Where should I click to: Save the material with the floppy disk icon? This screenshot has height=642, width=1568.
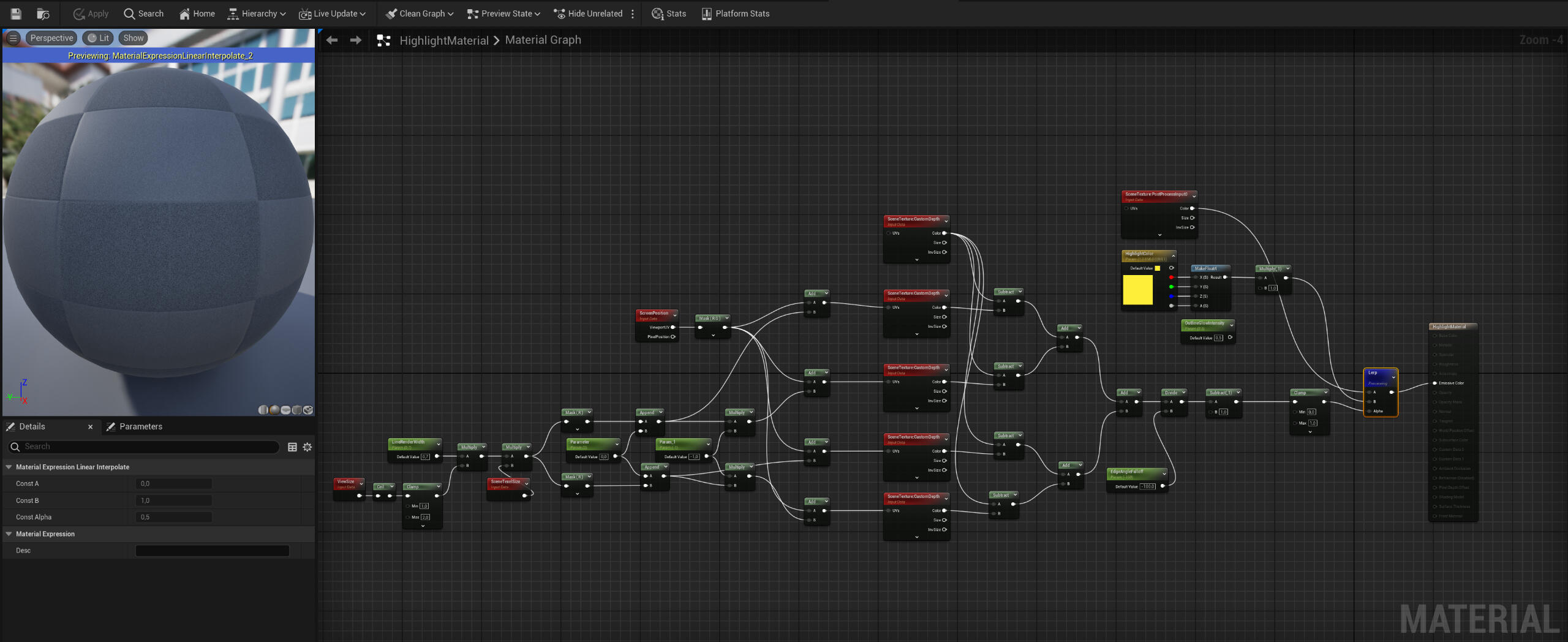tap(16, 13)
